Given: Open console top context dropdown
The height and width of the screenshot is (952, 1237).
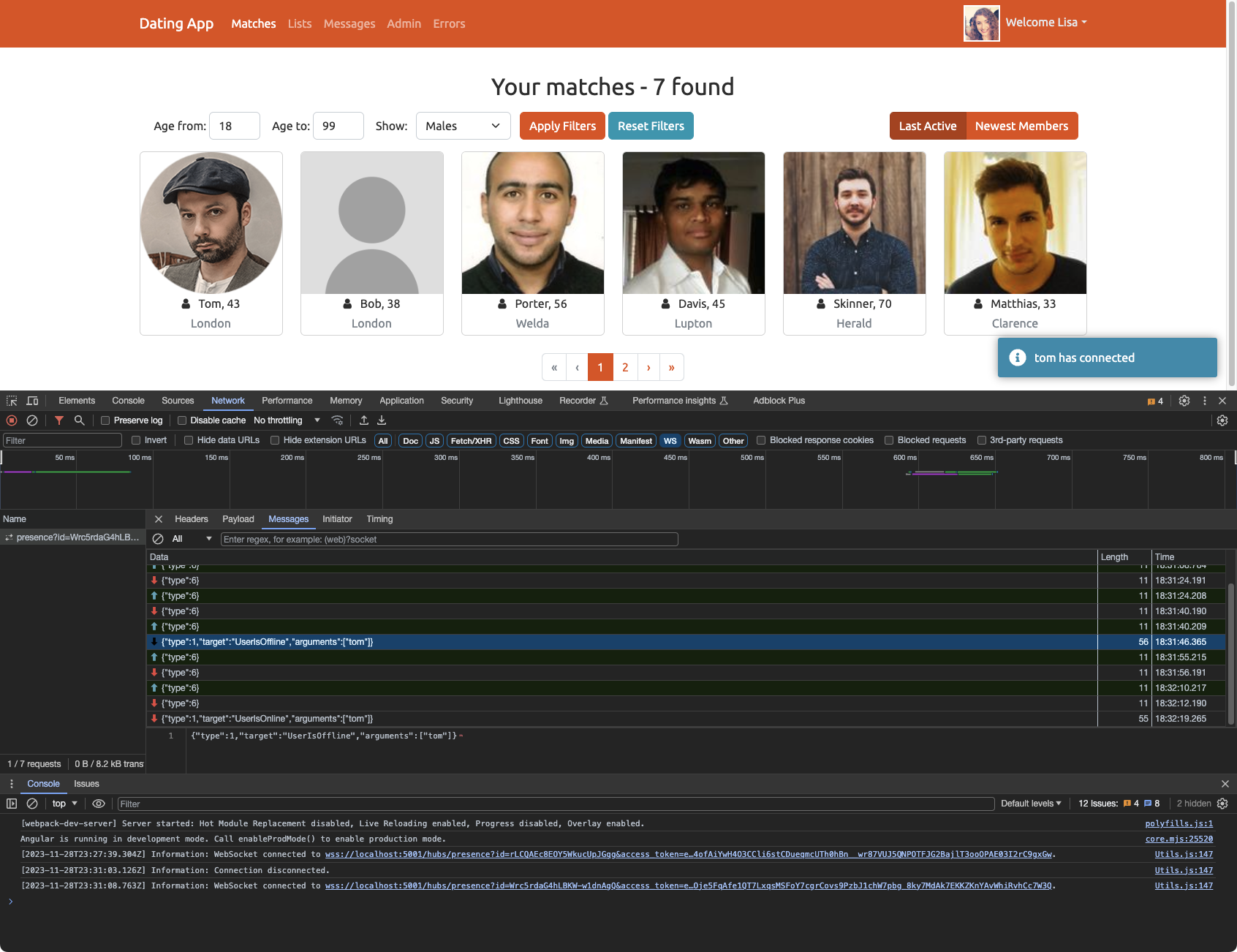Looking at the screenshot, I should coord(65,804).
